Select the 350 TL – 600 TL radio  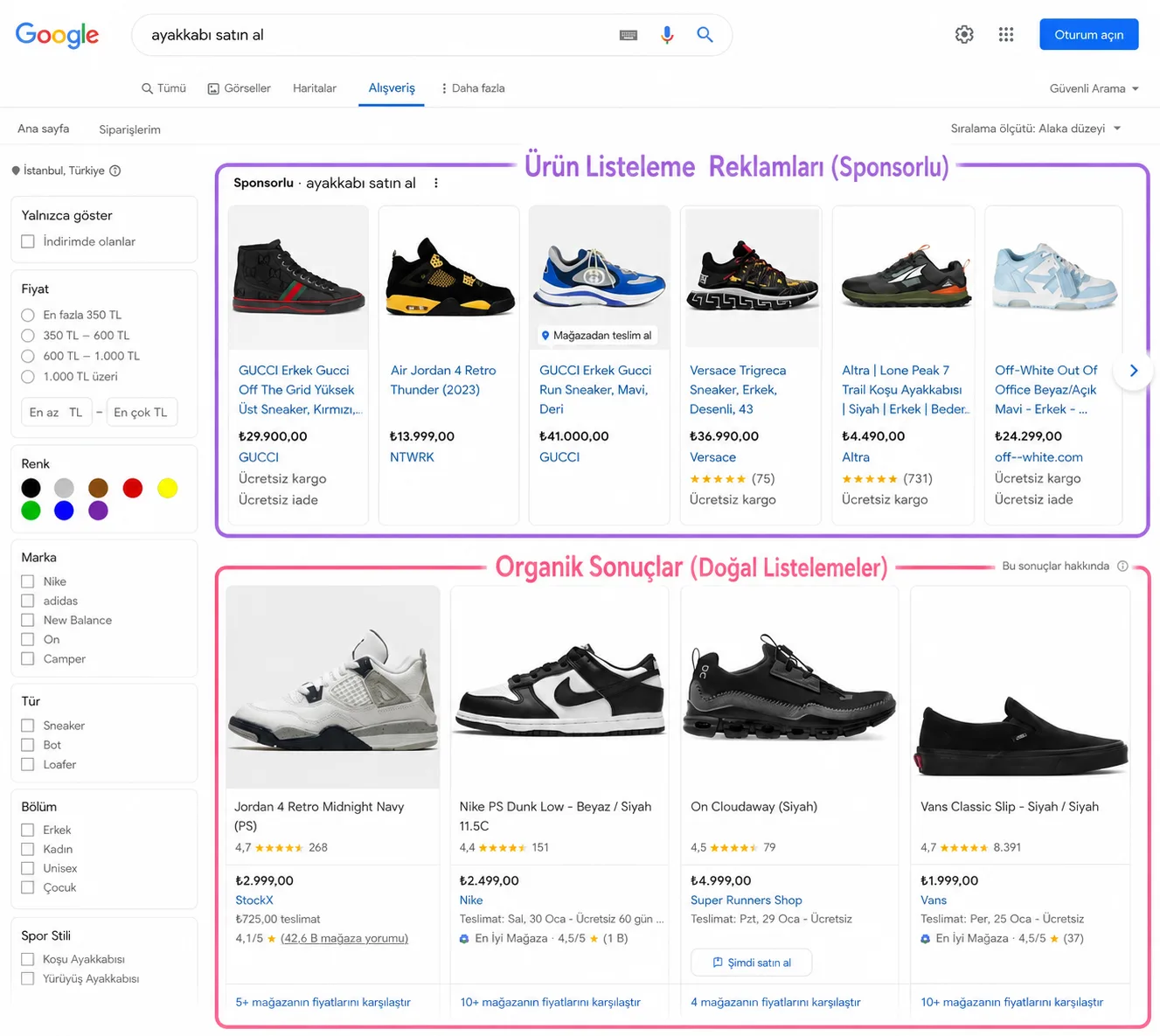(x=28, y=336)
